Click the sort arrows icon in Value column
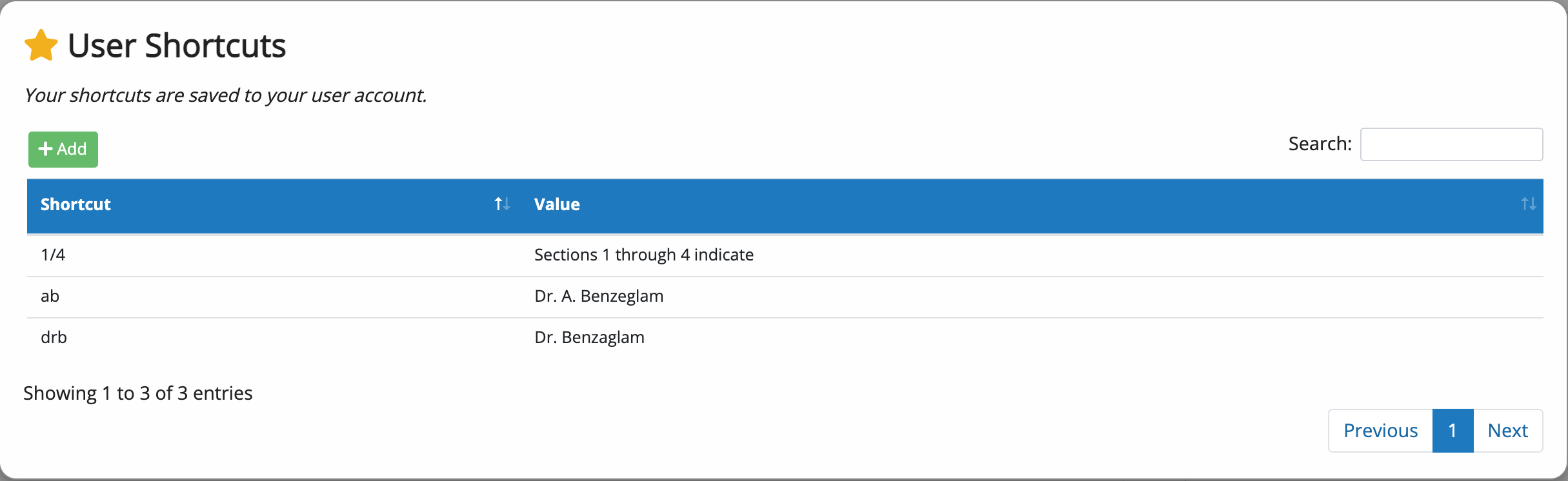1568x481 pixels. tap(1528, 204)
